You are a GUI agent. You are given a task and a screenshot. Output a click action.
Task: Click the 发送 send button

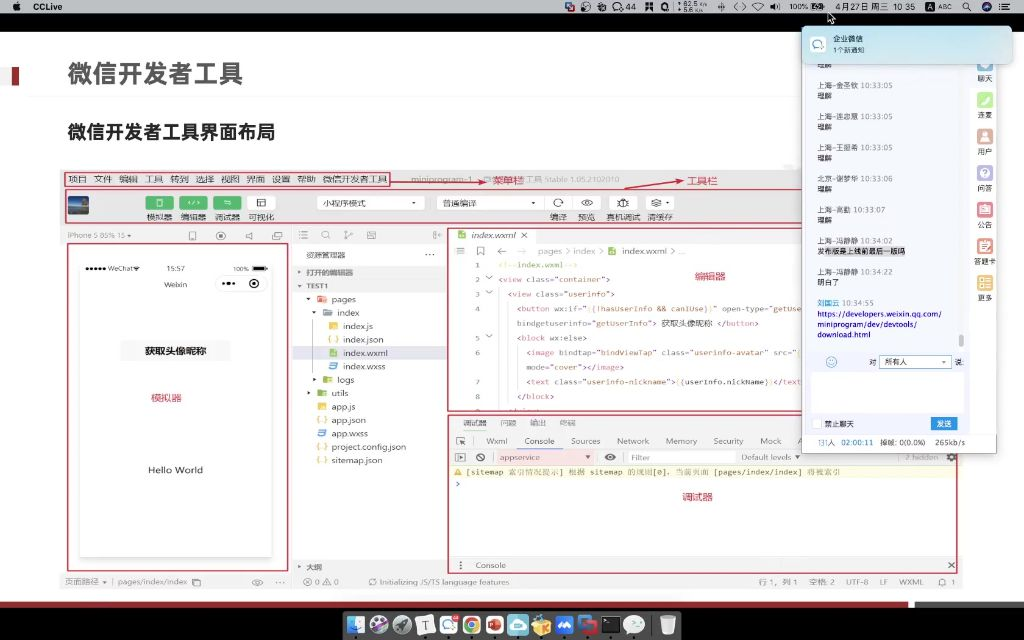pyautogui.click(x=944, y=424)
